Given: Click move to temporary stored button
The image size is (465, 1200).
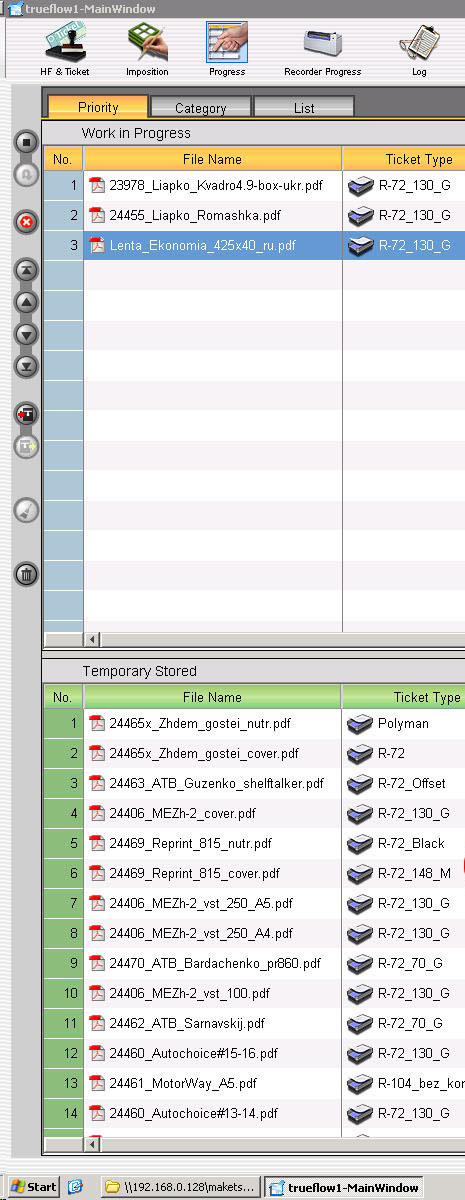Looking at the screenshot, I should [27, 414].
